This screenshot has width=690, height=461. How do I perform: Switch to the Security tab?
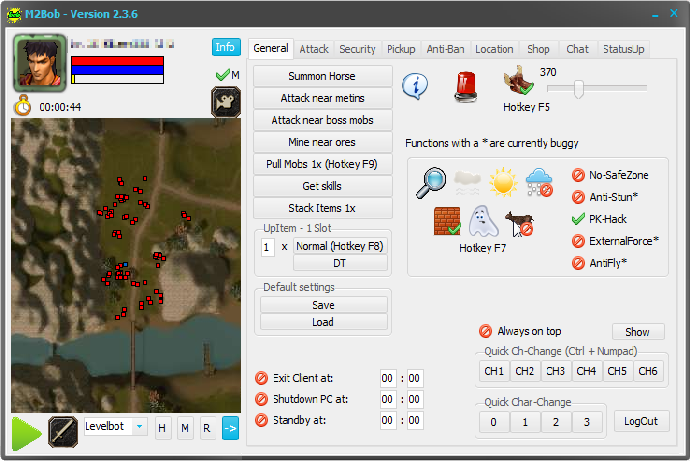(357, 49)
